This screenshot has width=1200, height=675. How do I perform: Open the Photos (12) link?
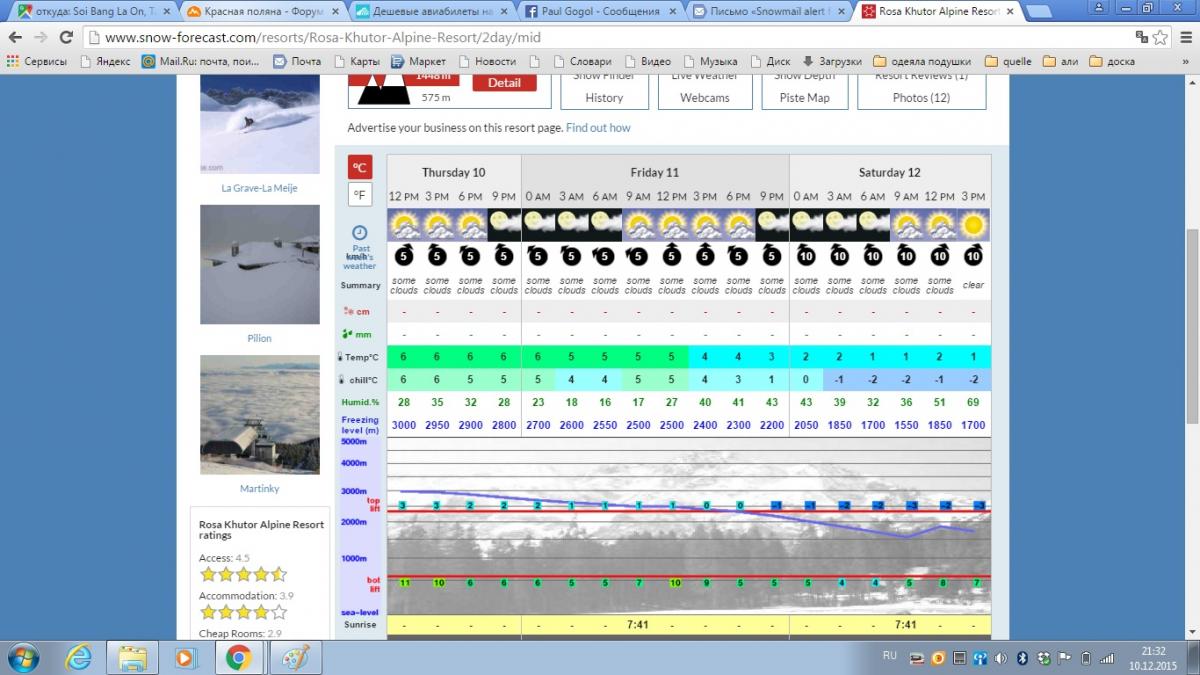point(921,98)
